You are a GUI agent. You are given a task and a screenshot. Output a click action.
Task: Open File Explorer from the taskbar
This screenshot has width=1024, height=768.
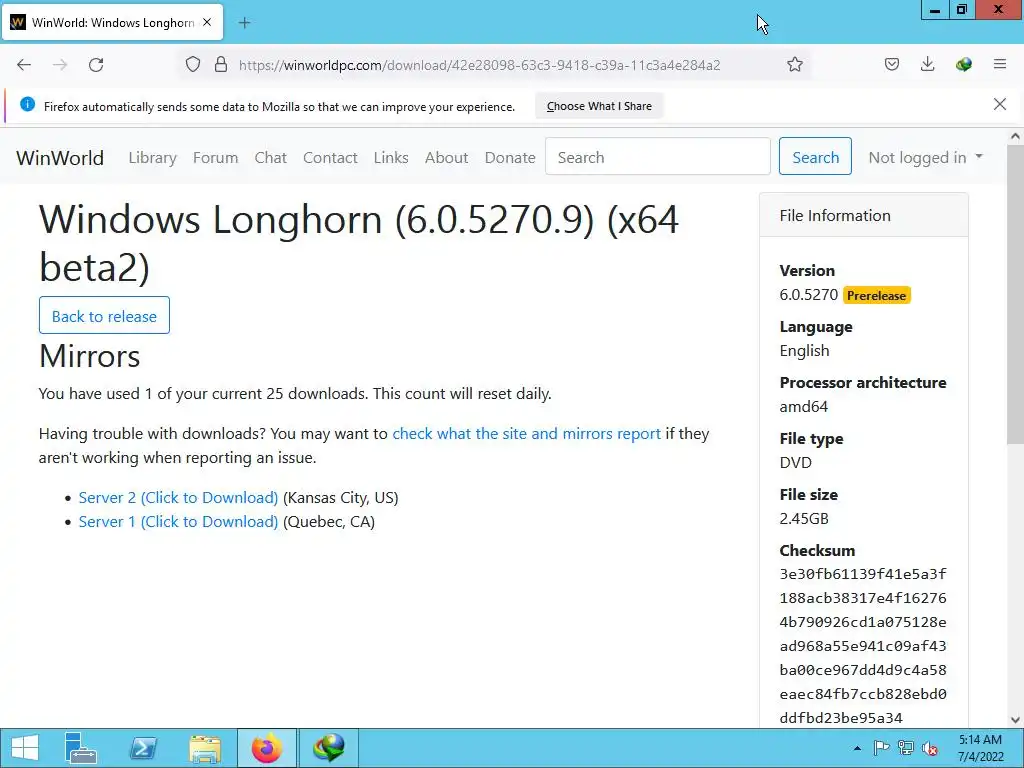click(205, 748)
